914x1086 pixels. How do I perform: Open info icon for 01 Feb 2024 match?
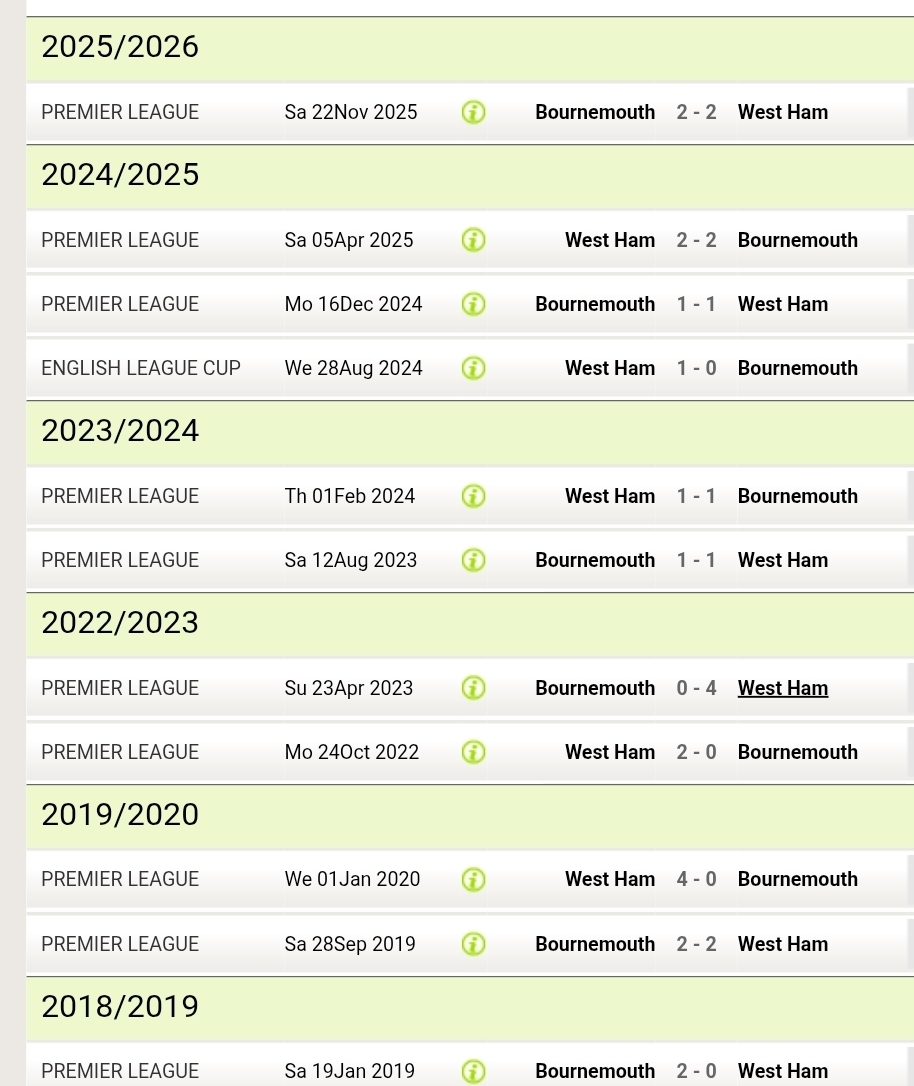tap(474, 496)
